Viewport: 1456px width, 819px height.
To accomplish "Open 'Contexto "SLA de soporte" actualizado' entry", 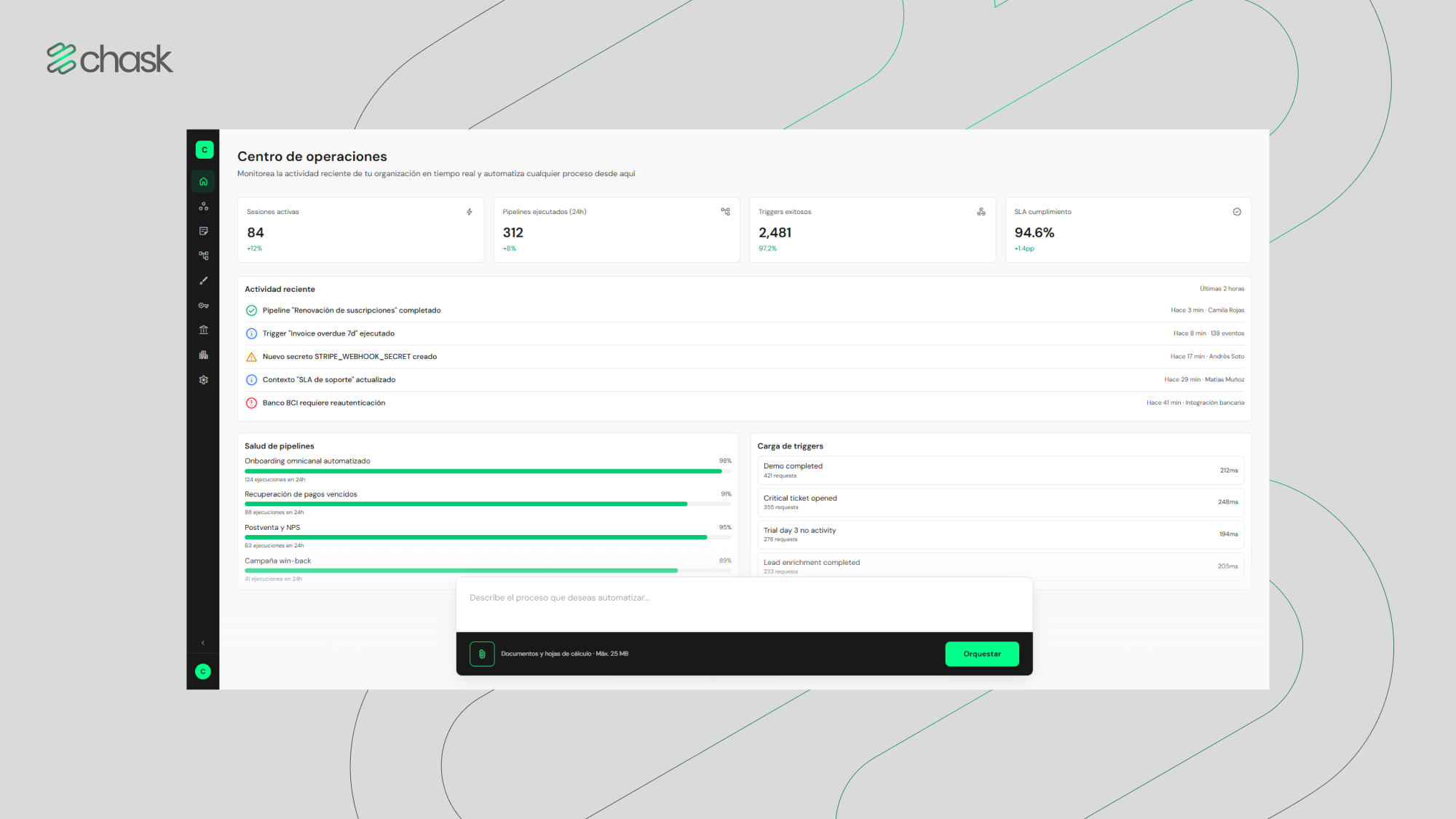I will tap(744, 380).
